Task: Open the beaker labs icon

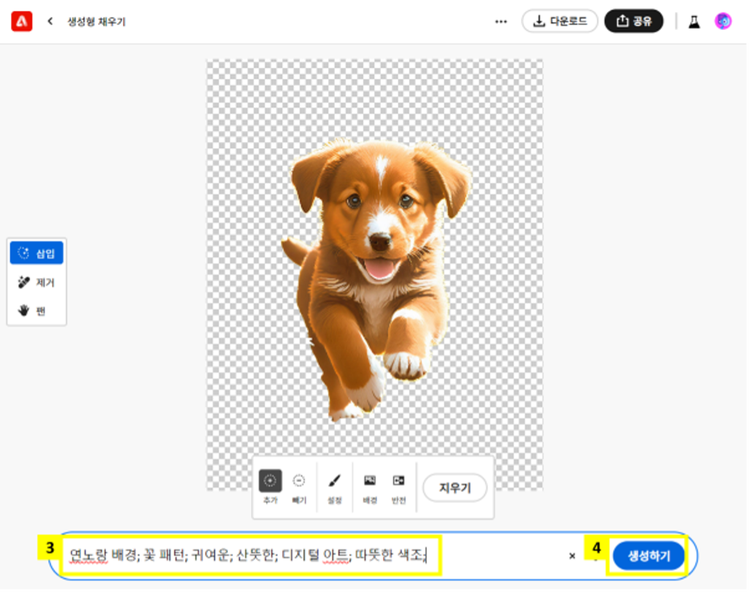Action: point(694,21)
